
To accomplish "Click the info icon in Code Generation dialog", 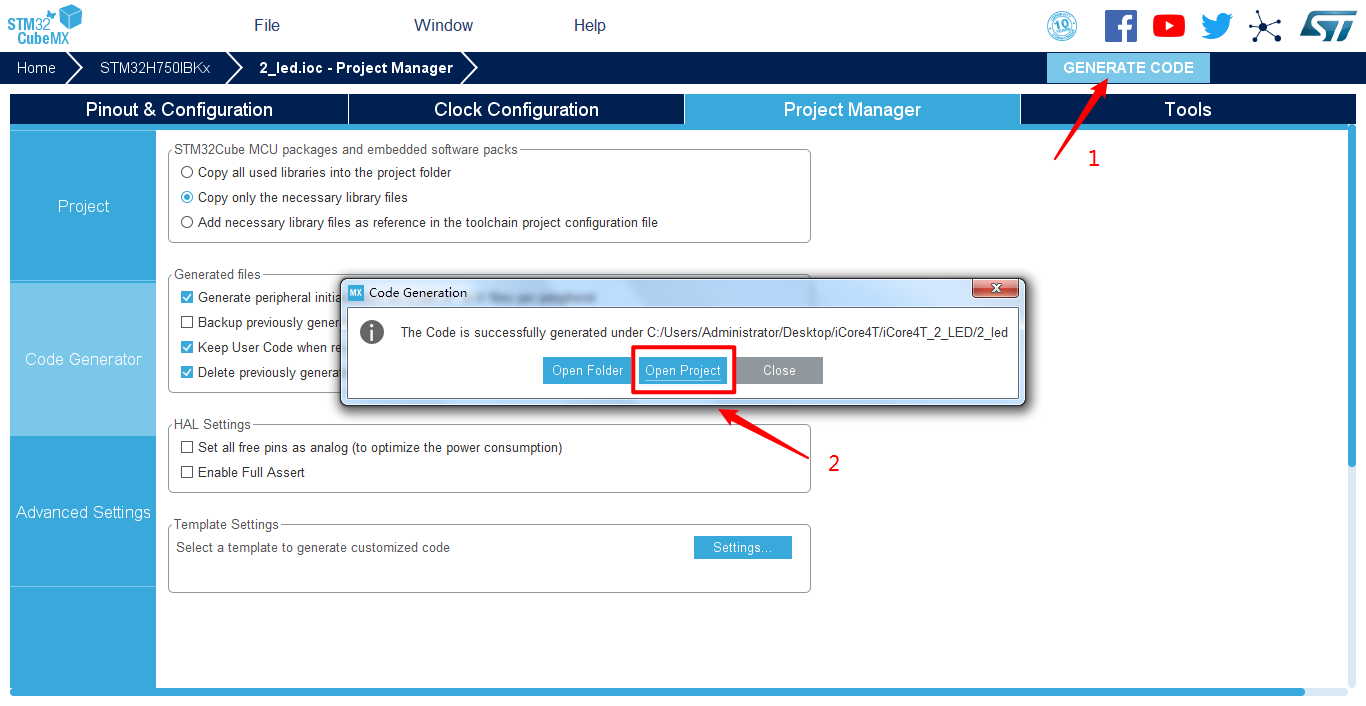I will tap(372, 332).
